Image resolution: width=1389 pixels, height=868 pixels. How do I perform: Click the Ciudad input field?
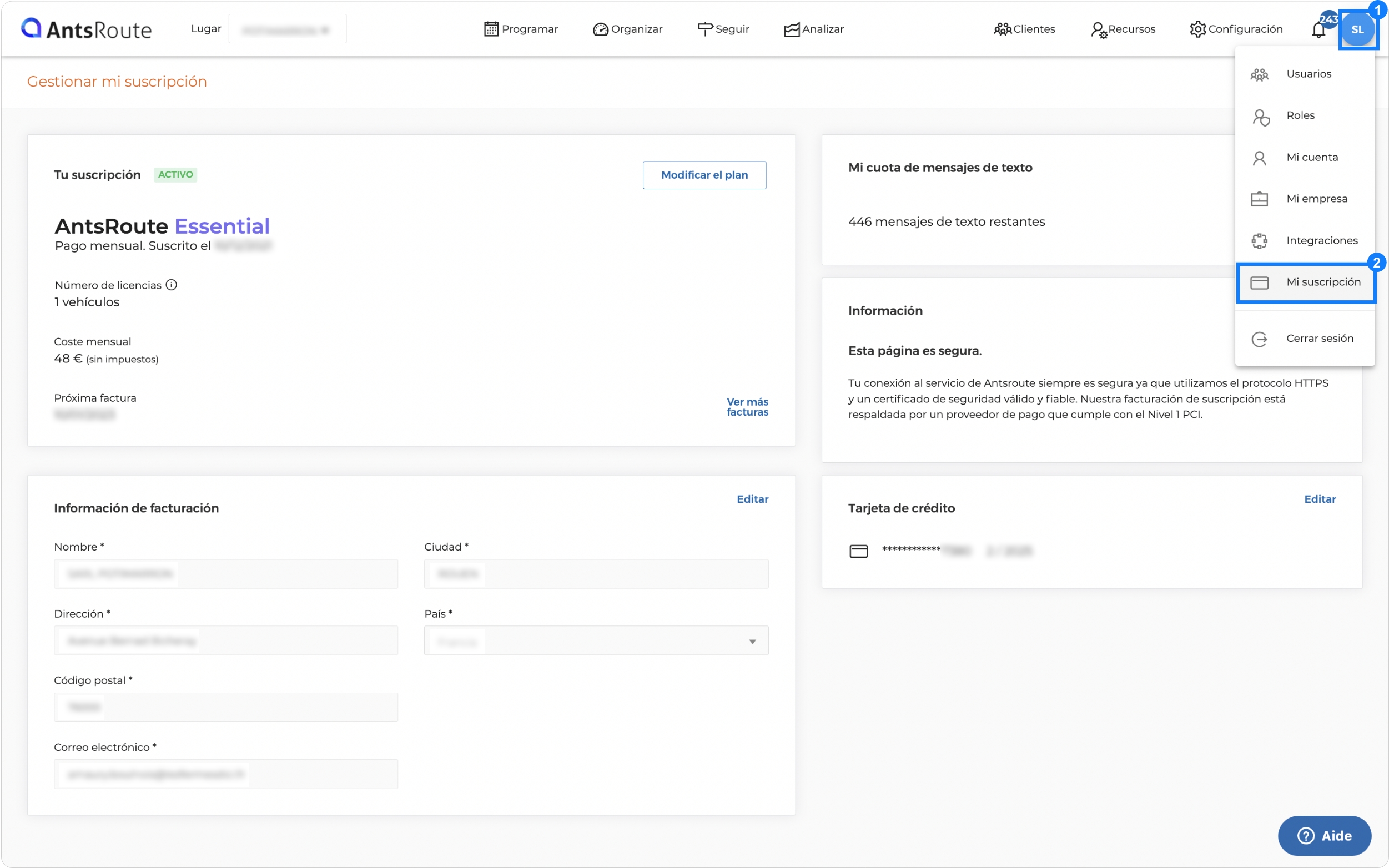point(596,573)
